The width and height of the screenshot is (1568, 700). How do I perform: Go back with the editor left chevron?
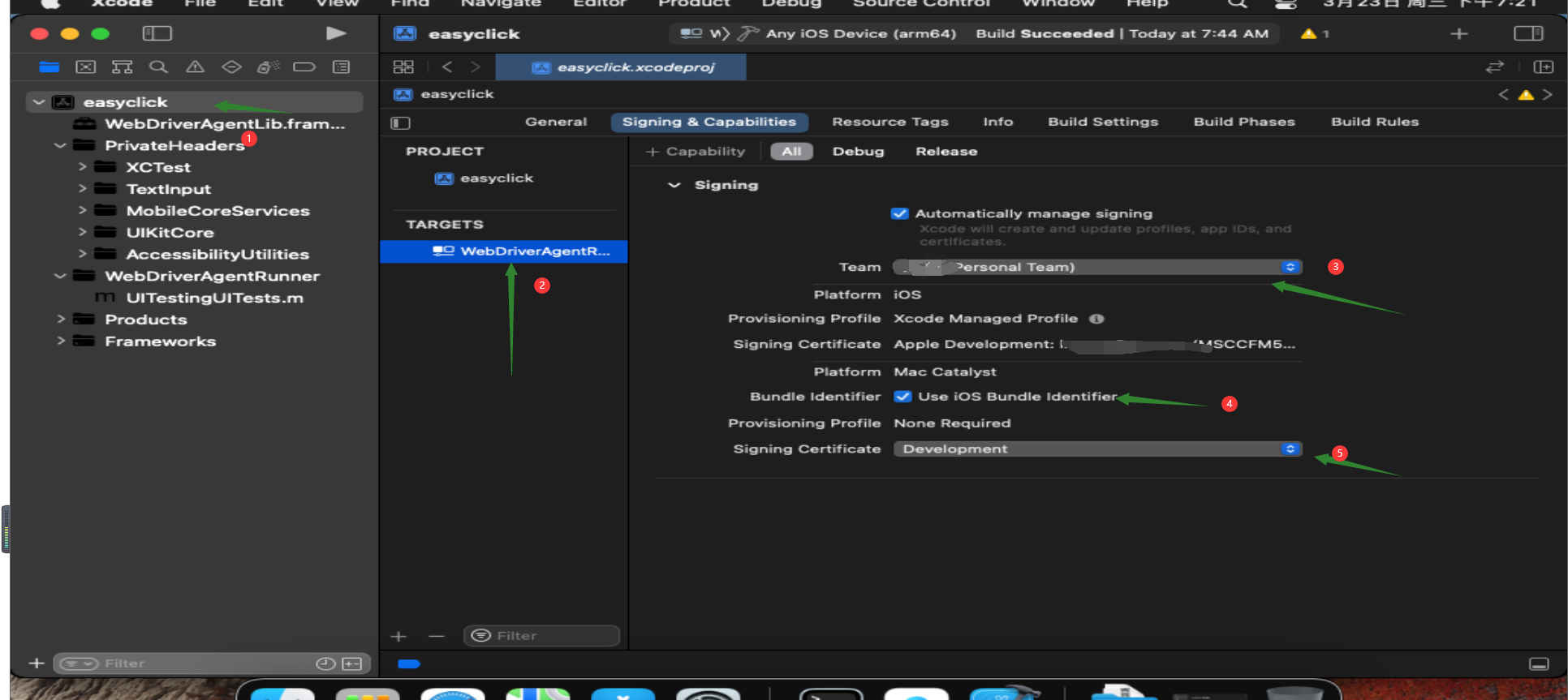[x=447, y=67]
